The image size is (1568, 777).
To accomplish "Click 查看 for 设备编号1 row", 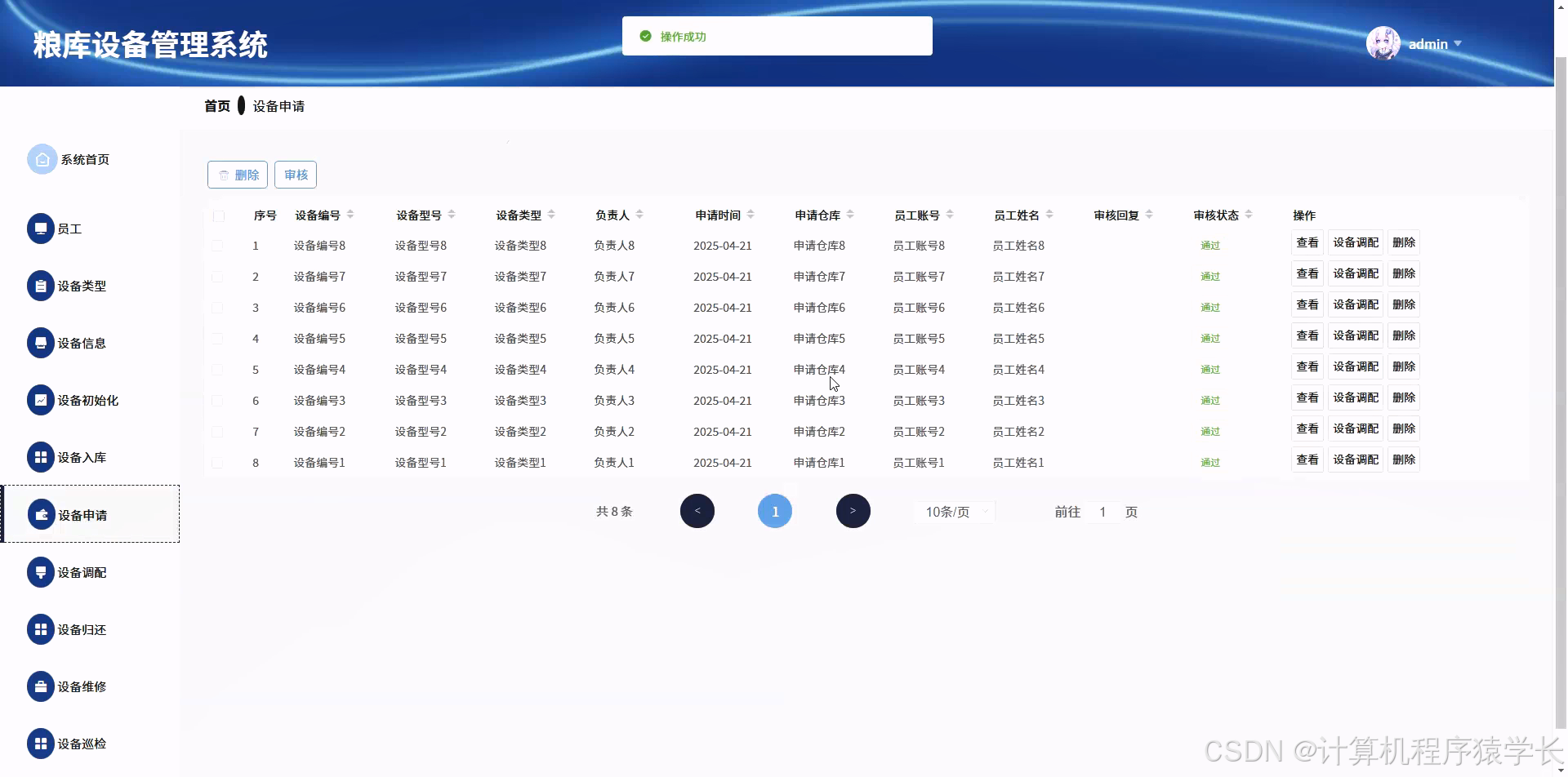I will 1307,460.
